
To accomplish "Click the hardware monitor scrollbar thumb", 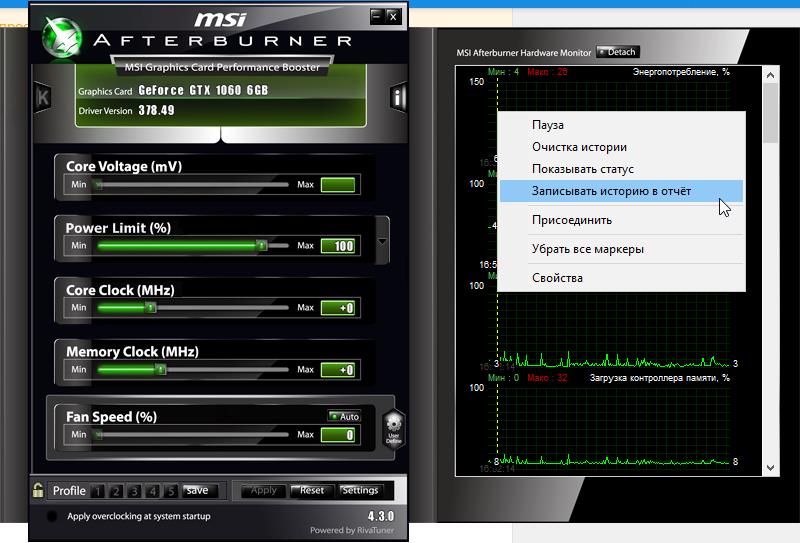I will pyautogui.click(x=770, y=113).
